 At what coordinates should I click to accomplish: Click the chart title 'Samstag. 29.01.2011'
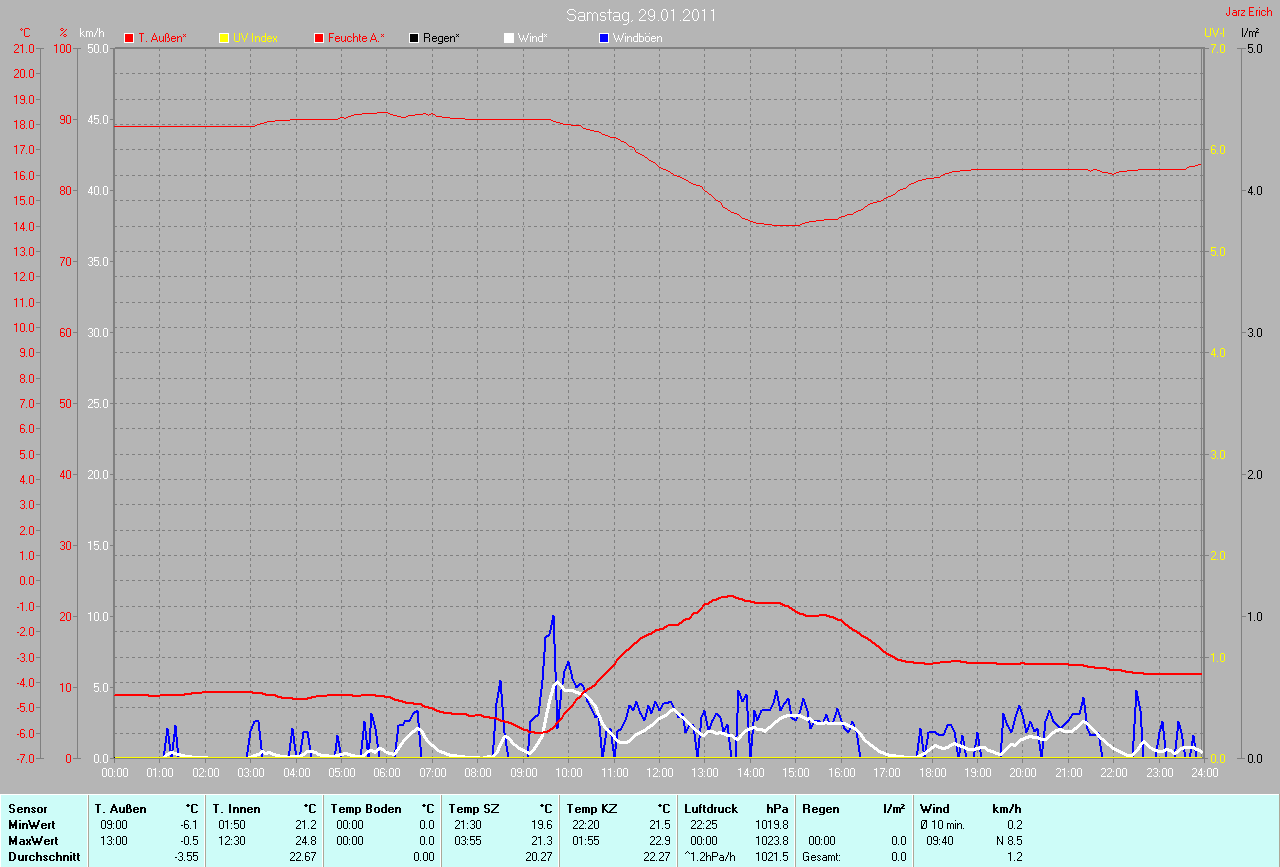point(641,15)
